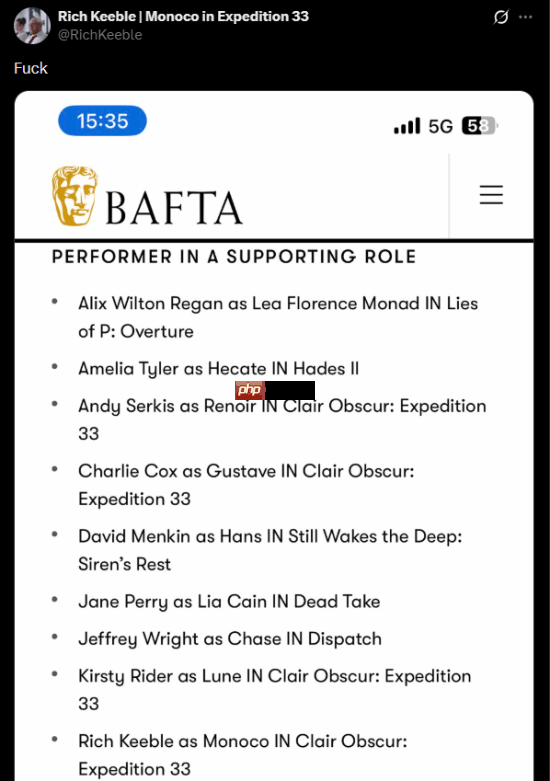Select the Andy Serkis as Renoir entry
The width and height of the screenshot is (550, 781).
coord(282,419)
